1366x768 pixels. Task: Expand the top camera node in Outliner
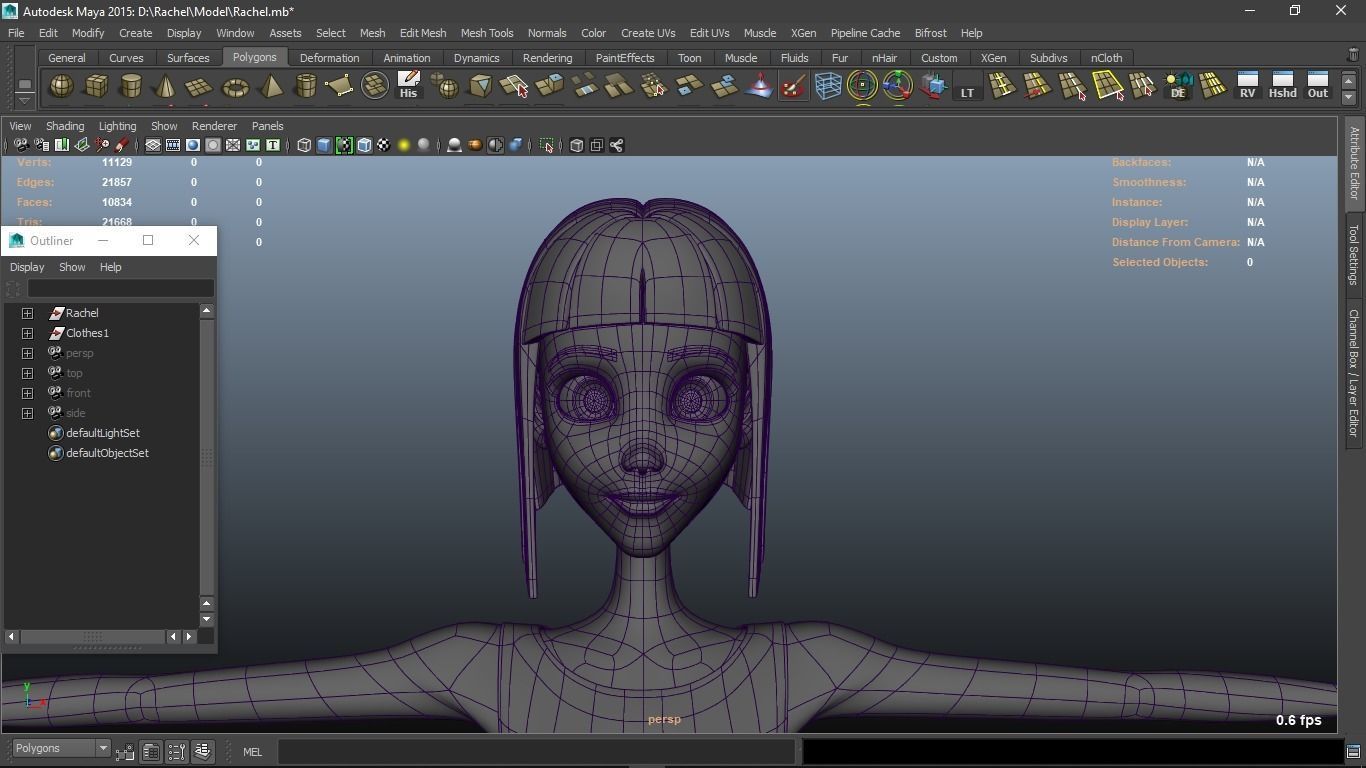pos(28,373)
